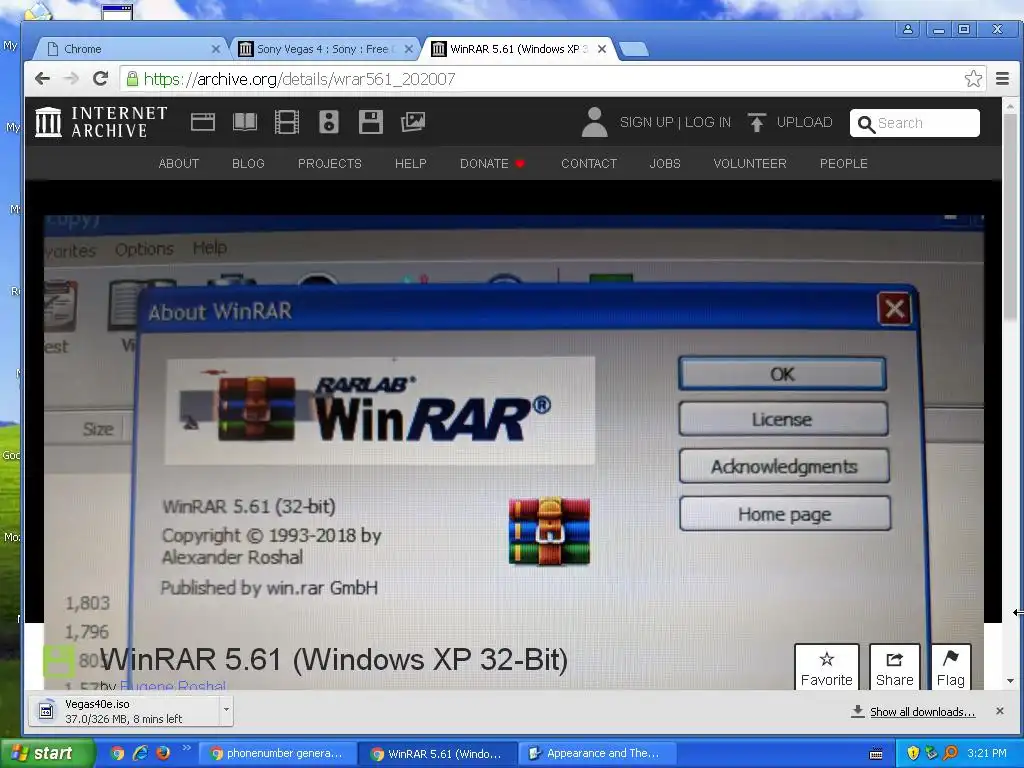Click Show all downloads link
The height and width of the screenshot is (768, 1024).
(922, 712)
